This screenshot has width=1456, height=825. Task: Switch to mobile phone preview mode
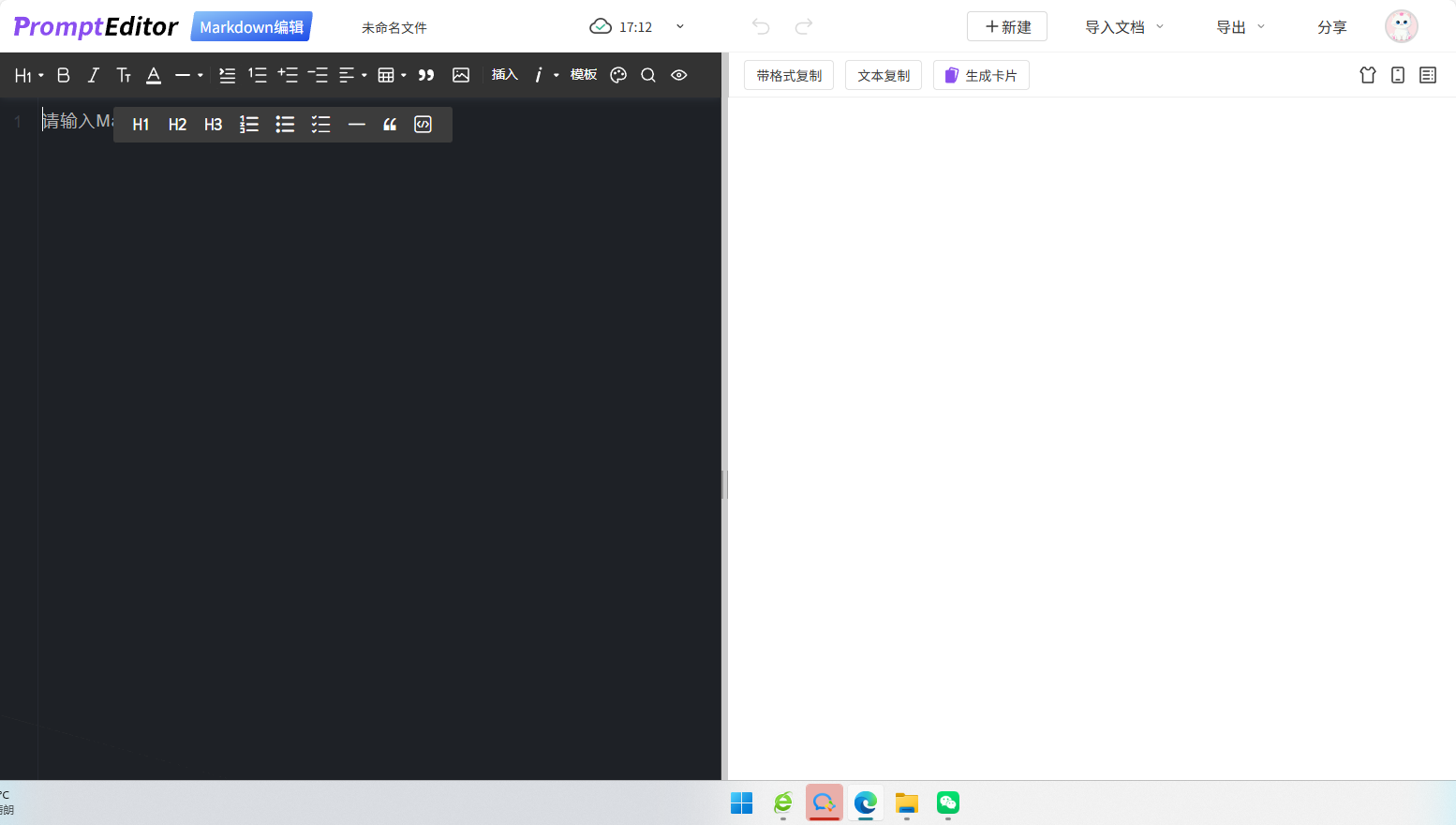click(x=1398, y=75)
